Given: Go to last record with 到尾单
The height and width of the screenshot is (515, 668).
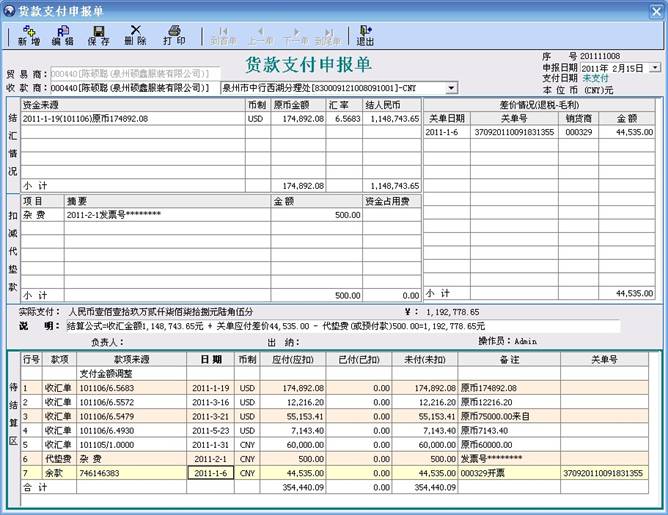Looking at the screenshot, I should coord(328,37).
